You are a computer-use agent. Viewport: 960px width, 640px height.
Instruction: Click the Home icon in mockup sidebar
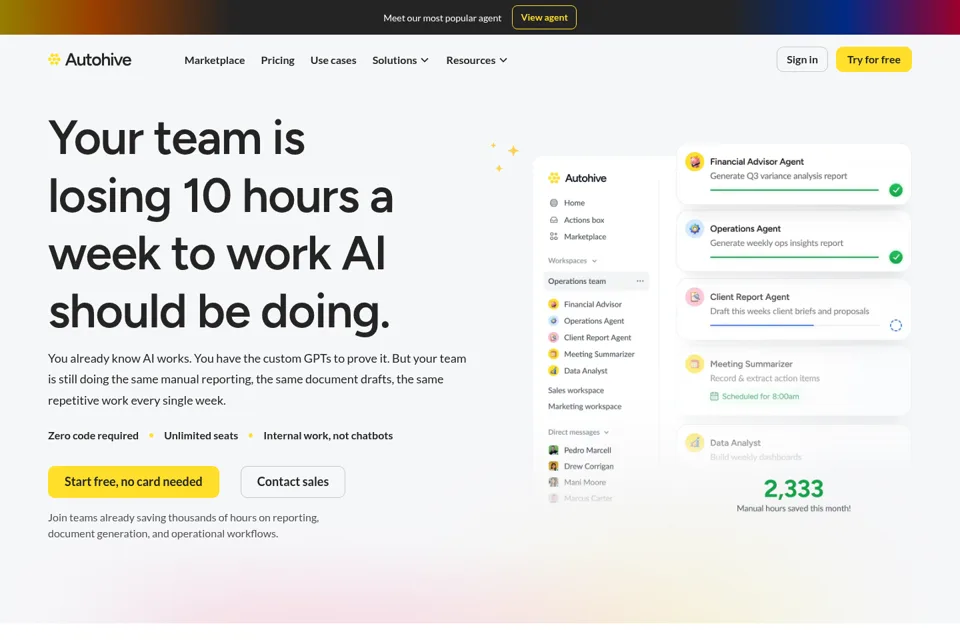(x=553, y=203)
